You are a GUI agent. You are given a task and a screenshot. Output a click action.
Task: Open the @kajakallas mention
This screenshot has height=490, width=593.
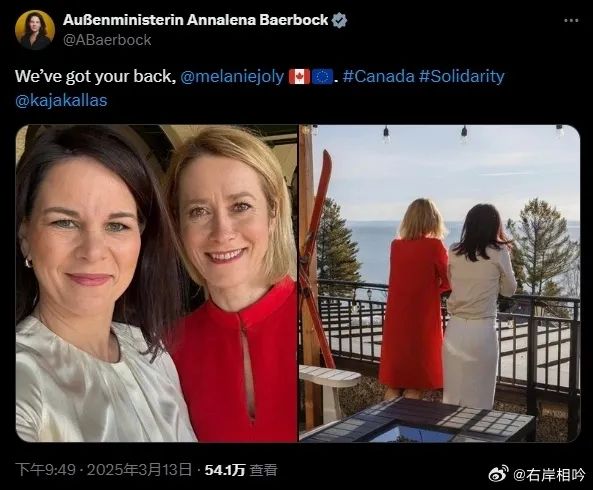click(x=61, y=101)
